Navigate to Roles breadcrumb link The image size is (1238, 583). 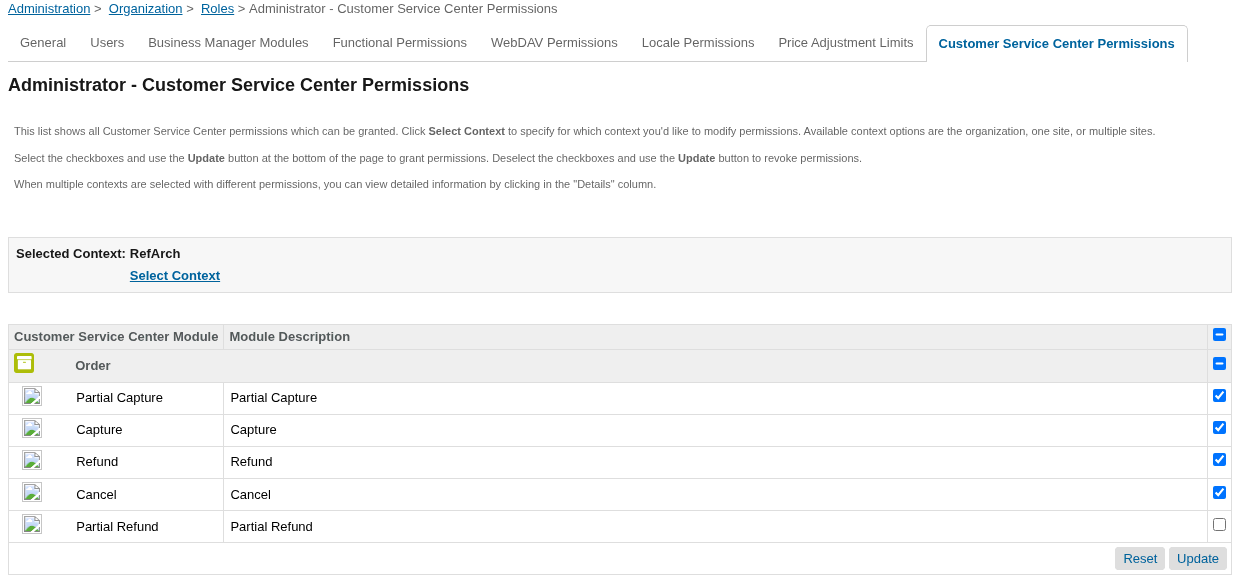[217, 9]
